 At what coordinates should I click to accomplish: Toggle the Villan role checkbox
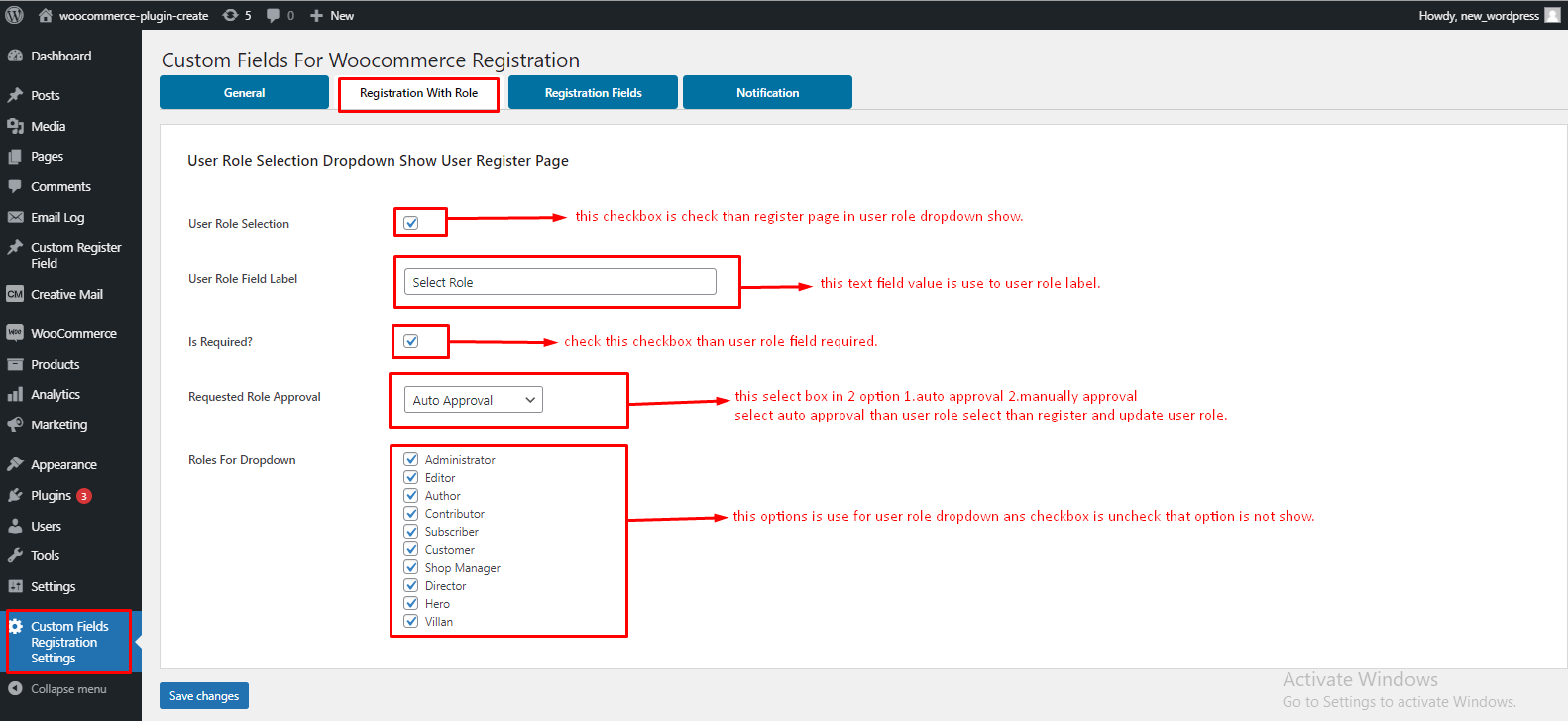[x=411, y=621]
